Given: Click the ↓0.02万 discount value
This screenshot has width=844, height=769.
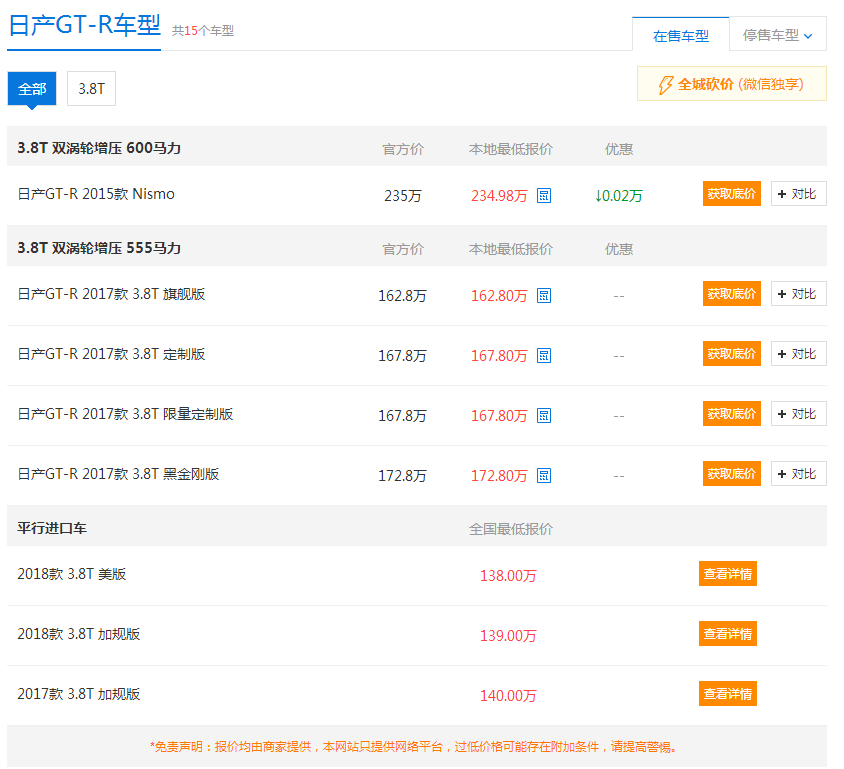Looking at the screenshot, I should click(619, 196).
